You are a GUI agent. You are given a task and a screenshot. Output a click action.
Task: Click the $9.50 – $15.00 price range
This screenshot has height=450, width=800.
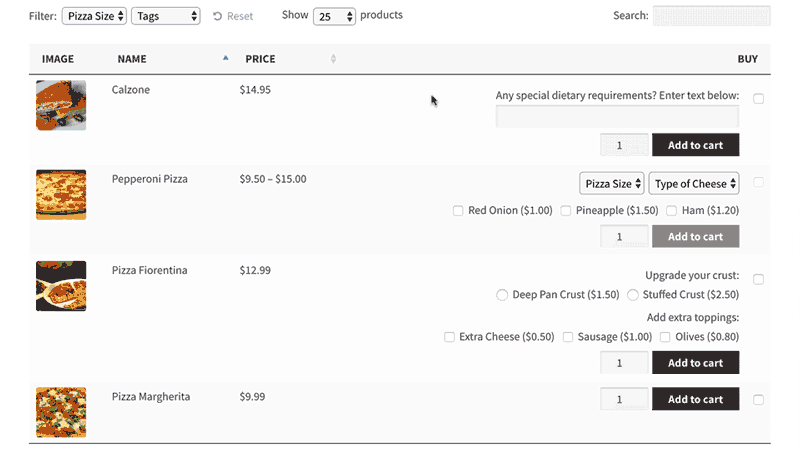273,179
